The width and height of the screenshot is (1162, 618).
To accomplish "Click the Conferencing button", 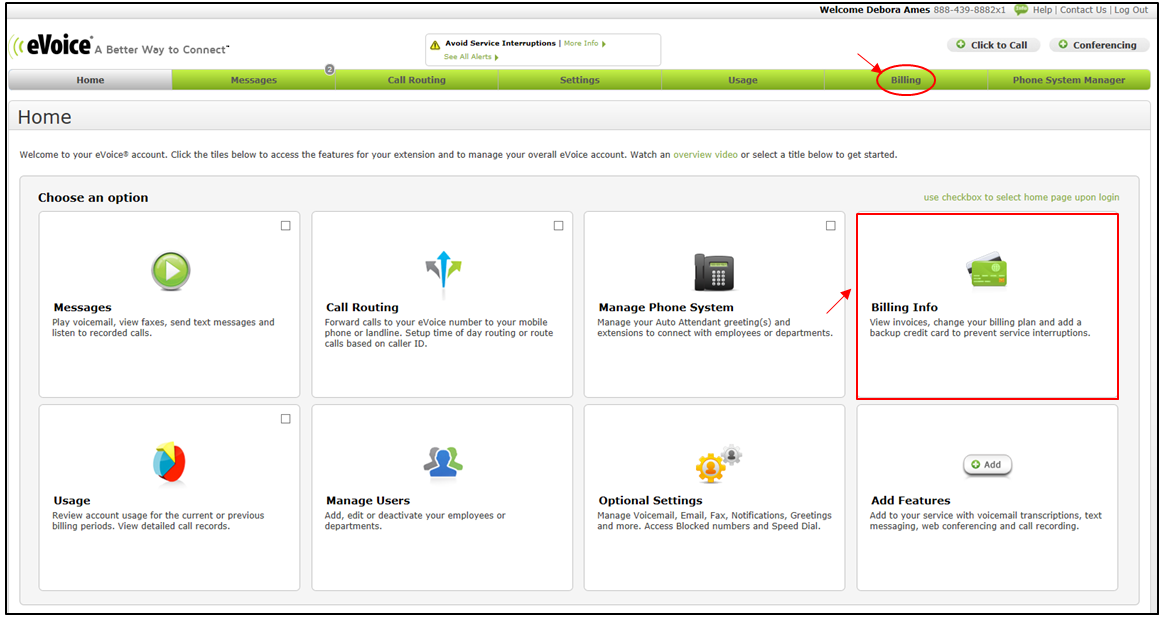I will (x=1098, y=45).
